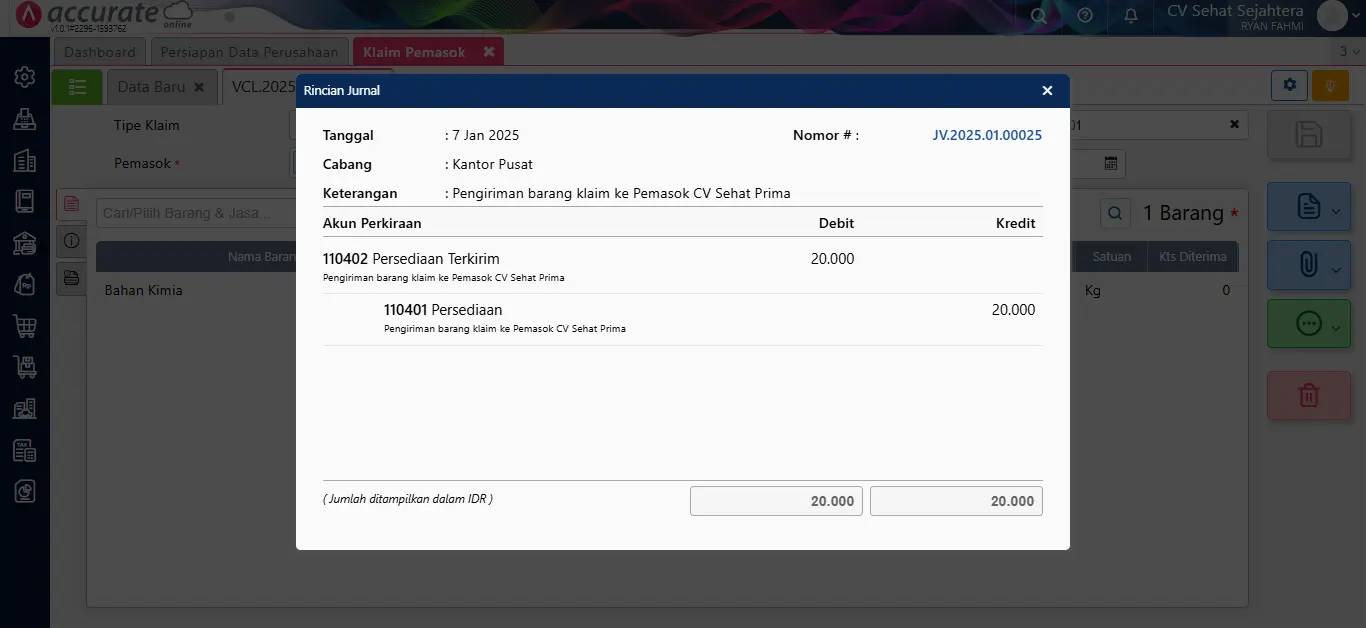Open the bank module sidebar icon

(x=25, y=243)
